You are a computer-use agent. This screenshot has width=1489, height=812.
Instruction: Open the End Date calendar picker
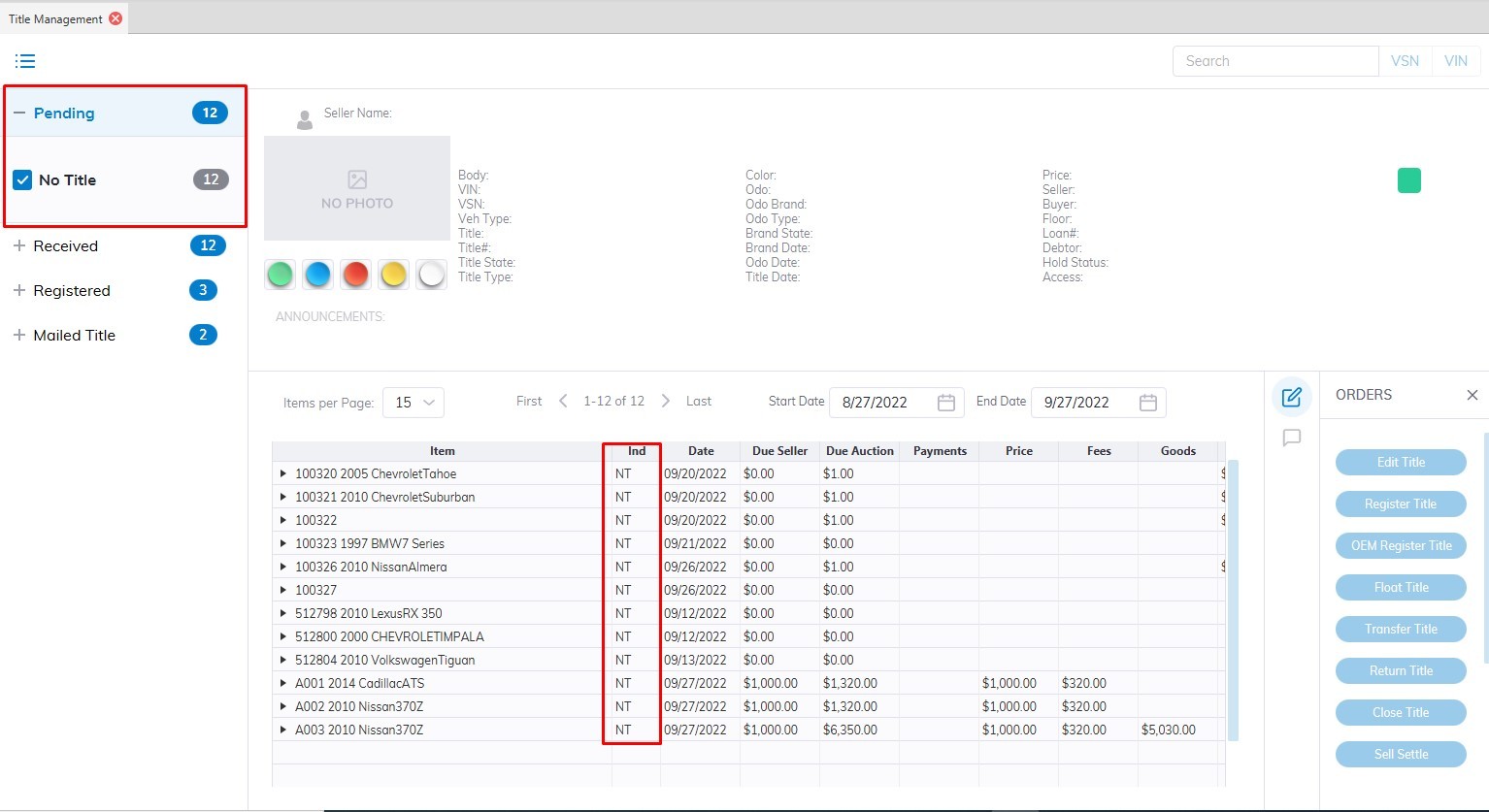tap(1147, 403)
